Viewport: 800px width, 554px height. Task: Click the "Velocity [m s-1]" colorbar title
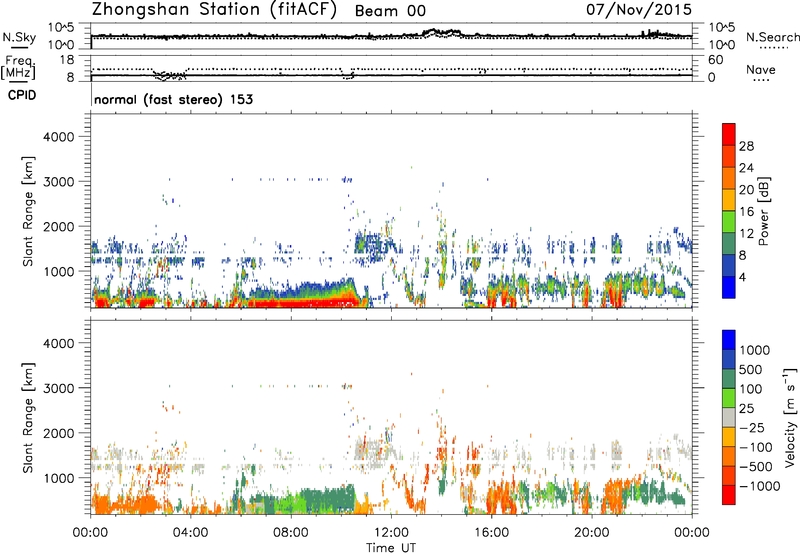click(790, 418)
